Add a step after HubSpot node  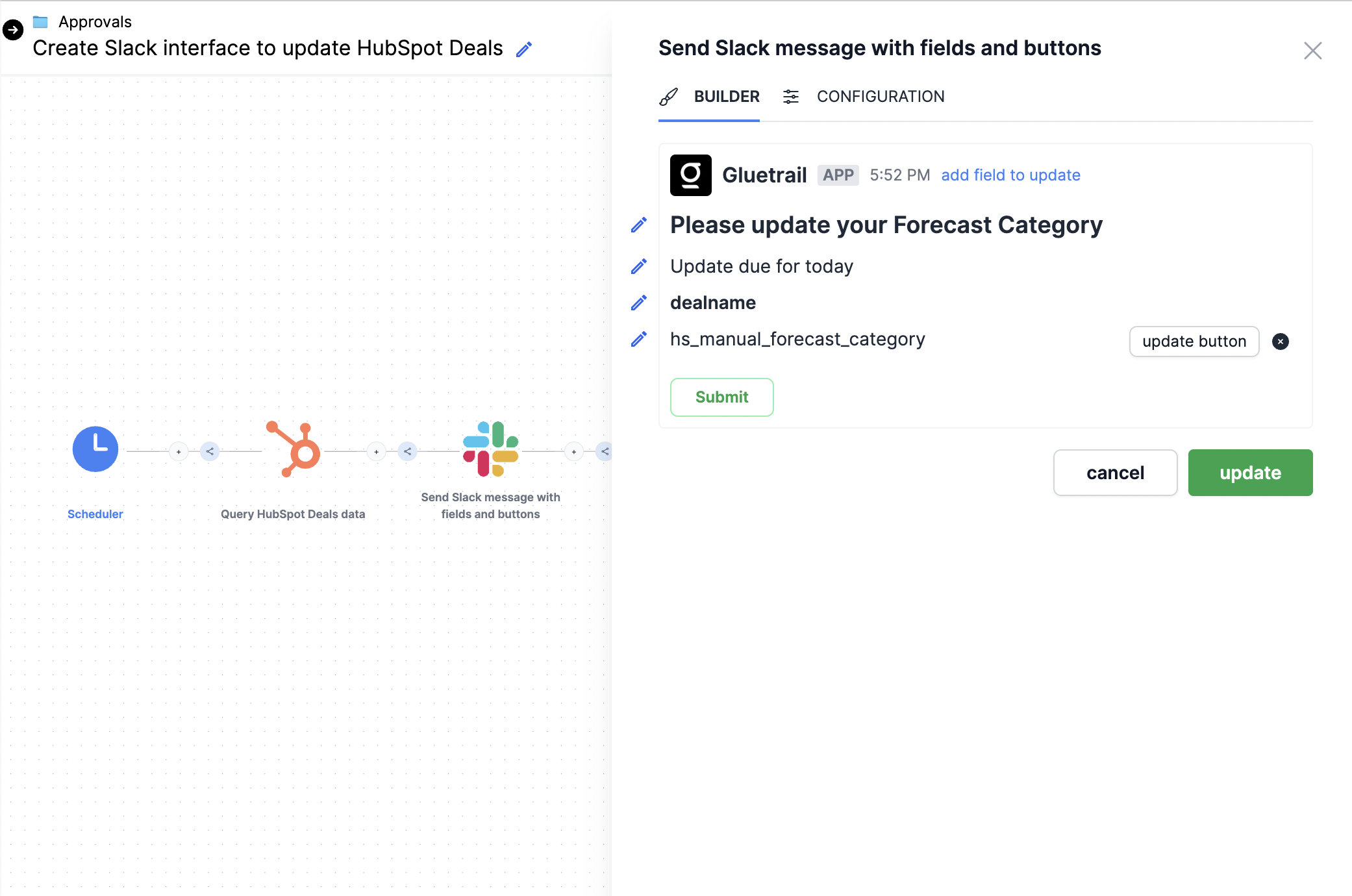(x=377, y=451)
